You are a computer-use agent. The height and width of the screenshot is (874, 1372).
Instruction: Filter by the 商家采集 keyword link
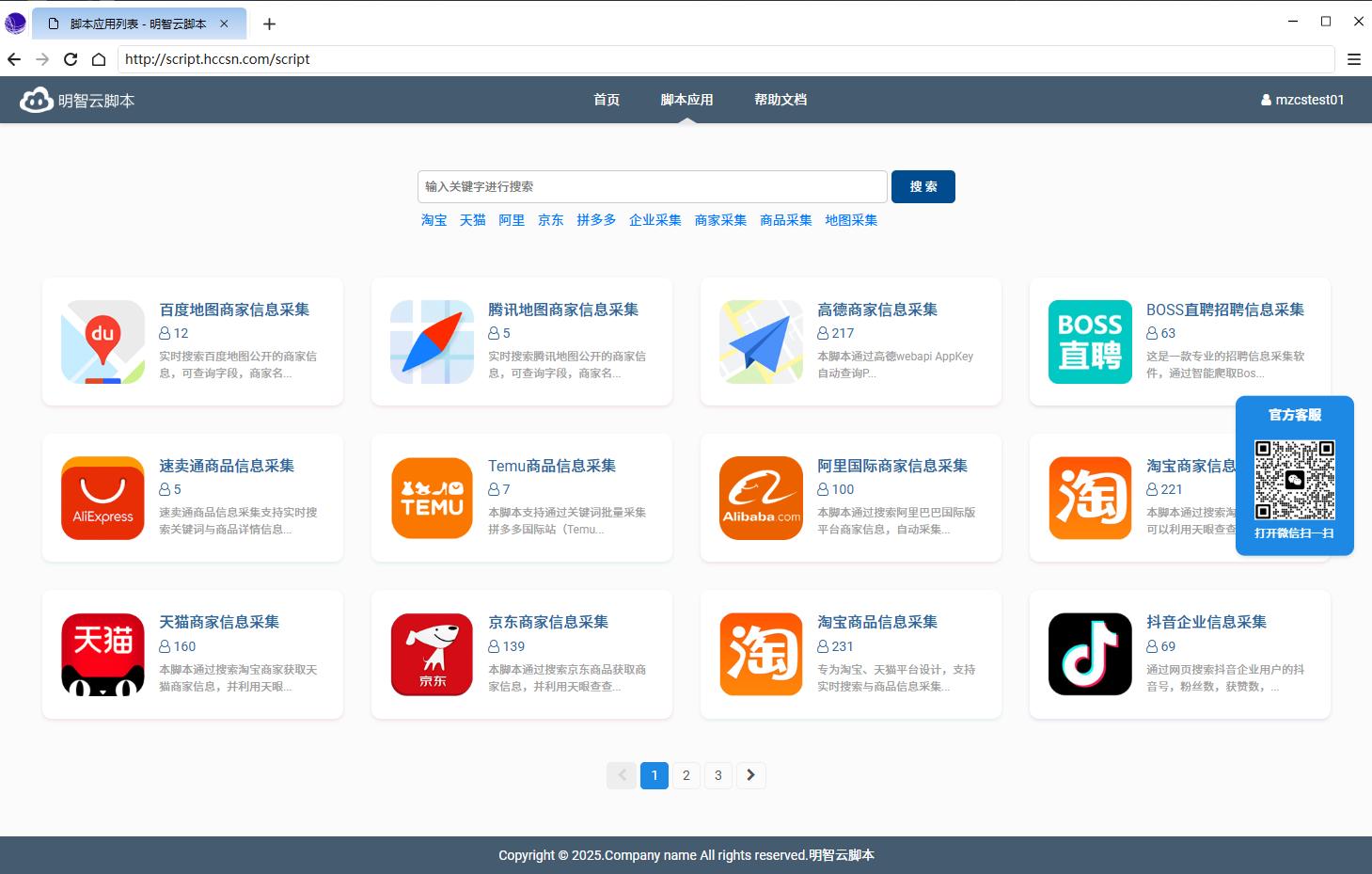720,220
